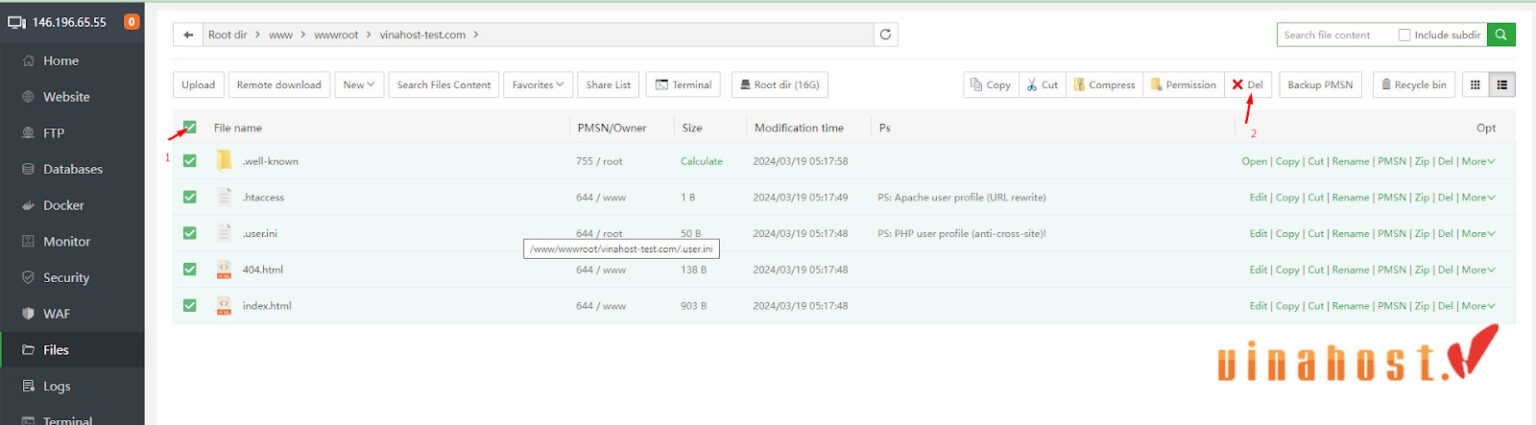Viewport: 1536px width, 425px height.
Task: Uncheck the index.html file checkbox
Action: [190, 305]
